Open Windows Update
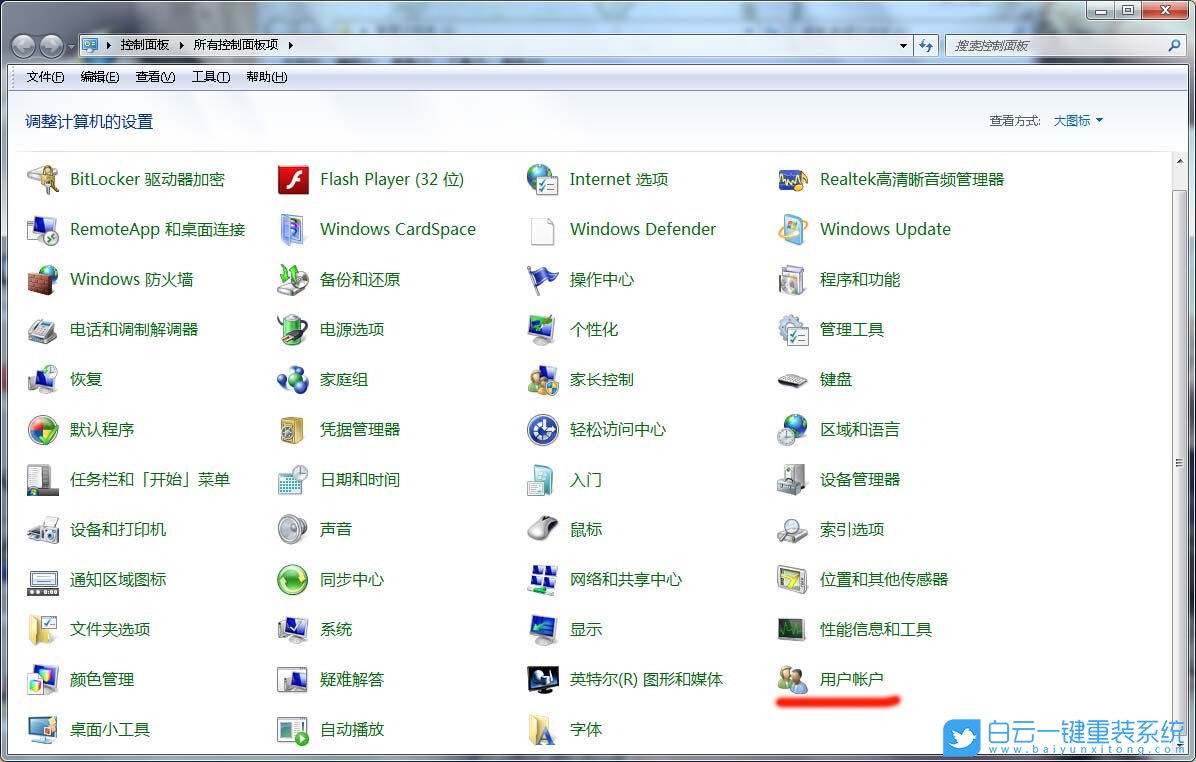This screenshot has height=762, width=1196. [x=885, y=229]
